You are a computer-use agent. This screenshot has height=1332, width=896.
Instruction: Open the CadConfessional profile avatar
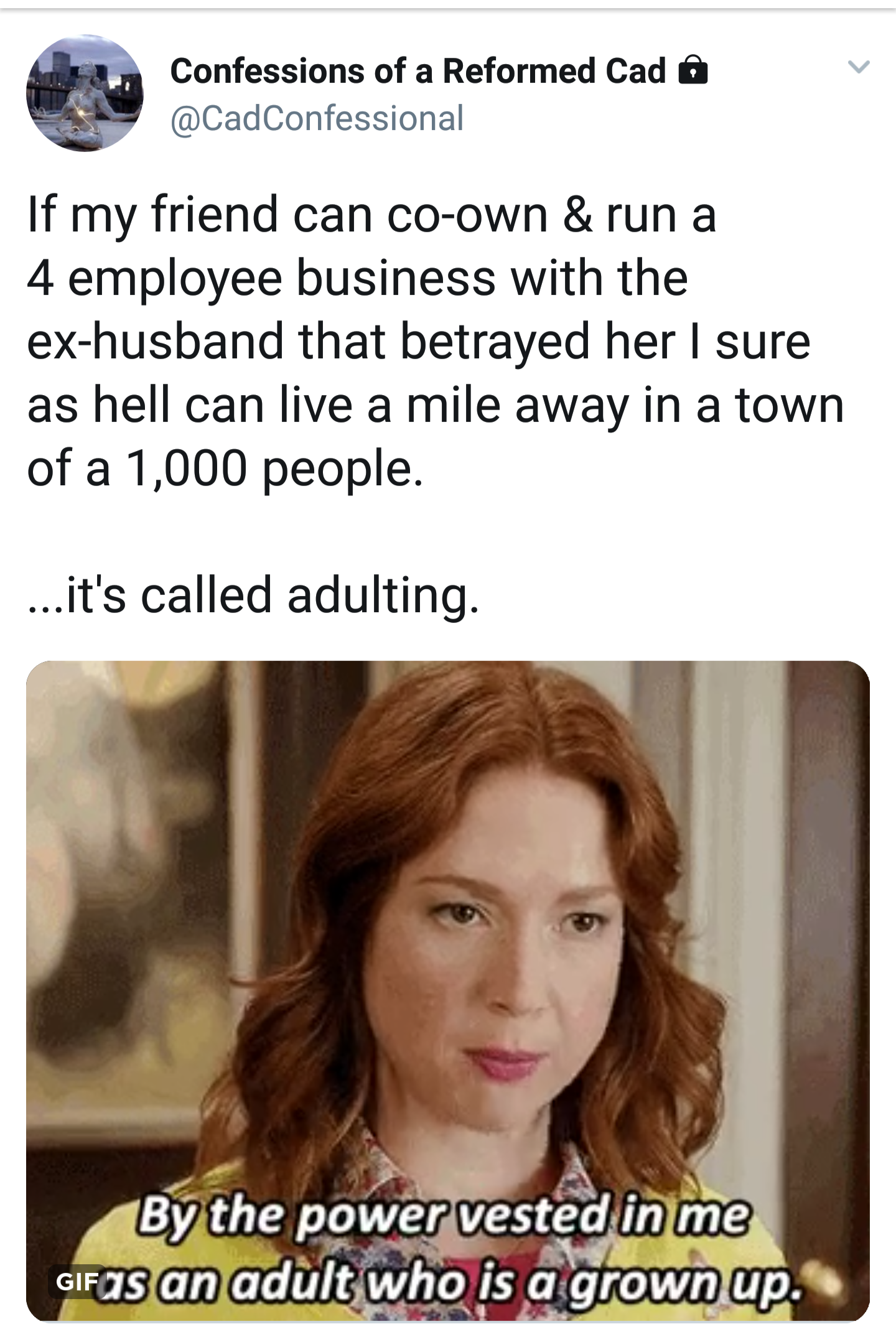pos(85,93)
